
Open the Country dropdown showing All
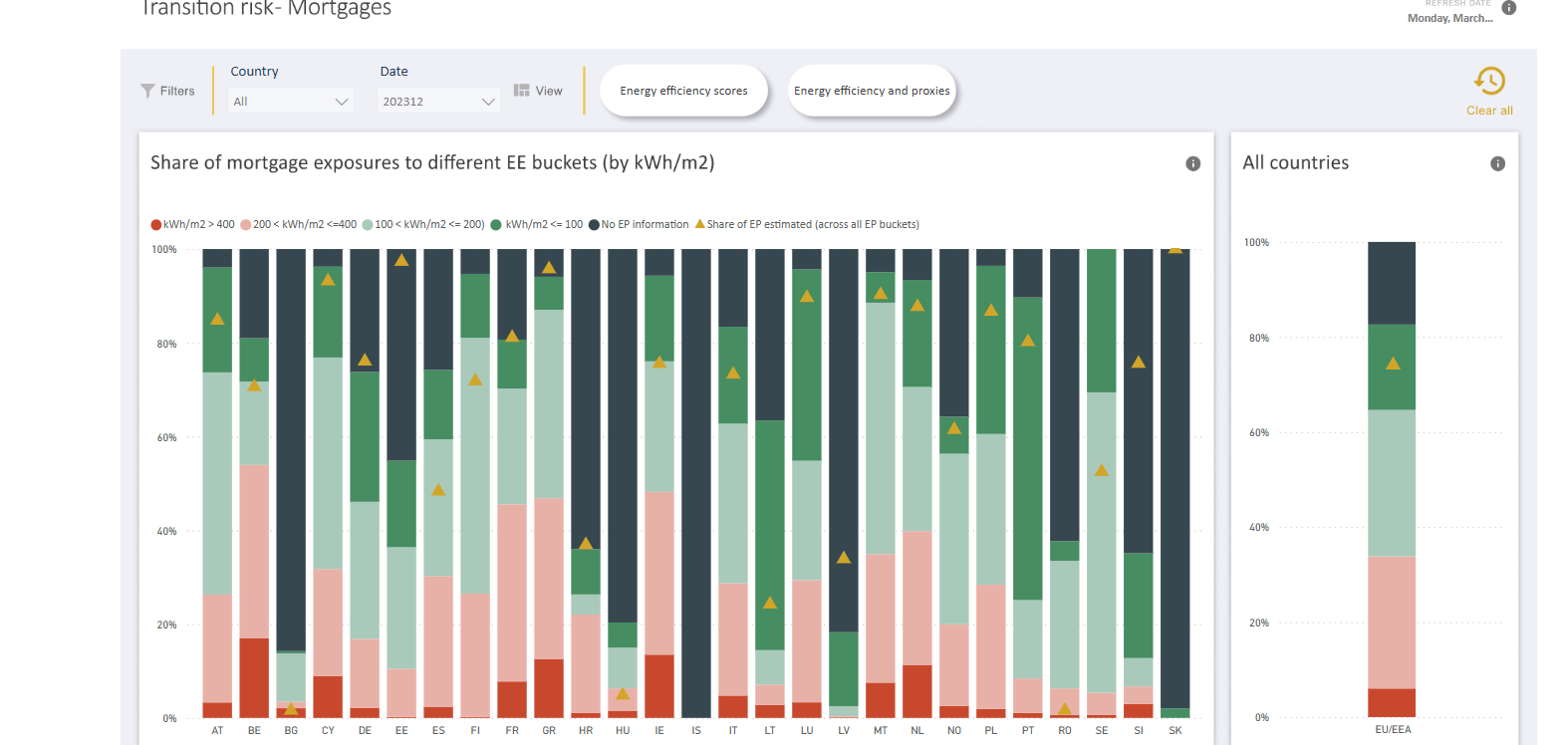(x=291, y=102)
